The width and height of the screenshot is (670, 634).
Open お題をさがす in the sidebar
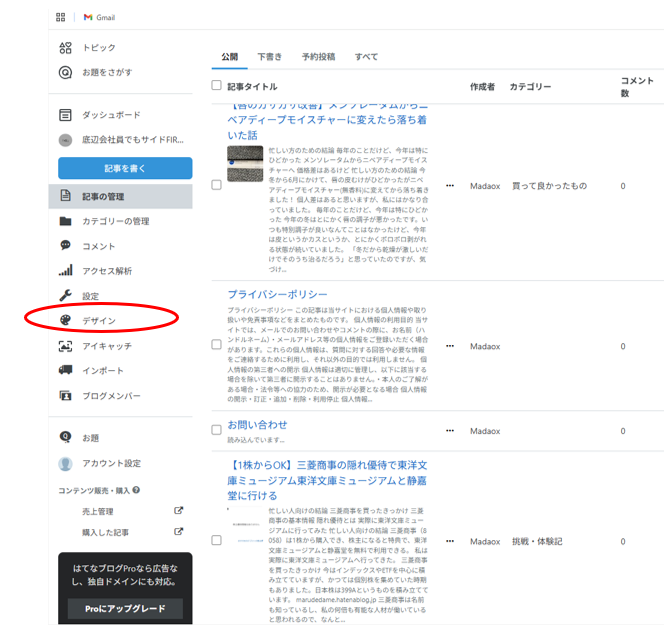(107, 73)
